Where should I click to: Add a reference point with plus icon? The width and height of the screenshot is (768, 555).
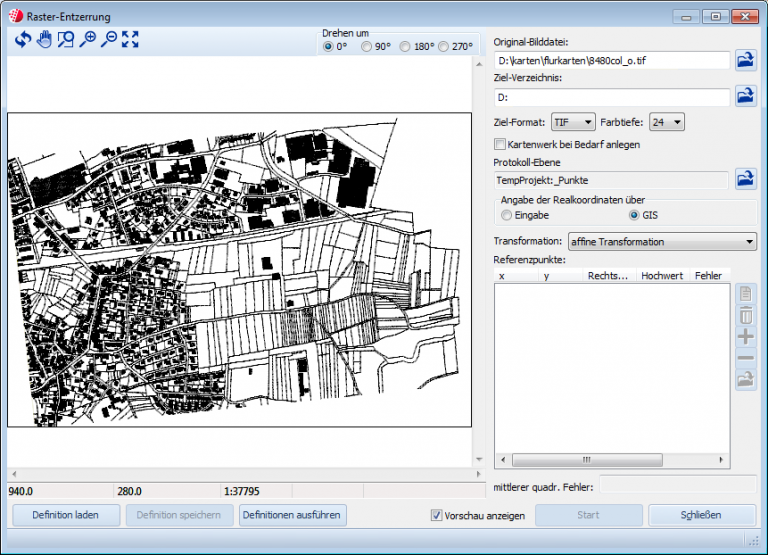(745, 337)
